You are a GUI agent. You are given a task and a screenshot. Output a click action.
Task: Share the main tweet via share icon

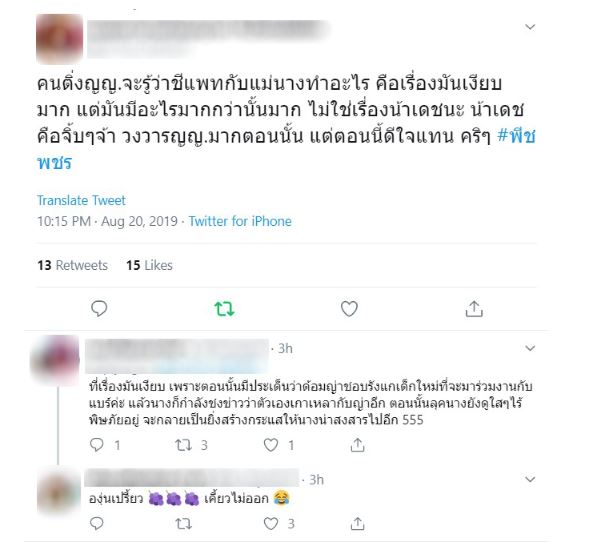tap(474, 308)
